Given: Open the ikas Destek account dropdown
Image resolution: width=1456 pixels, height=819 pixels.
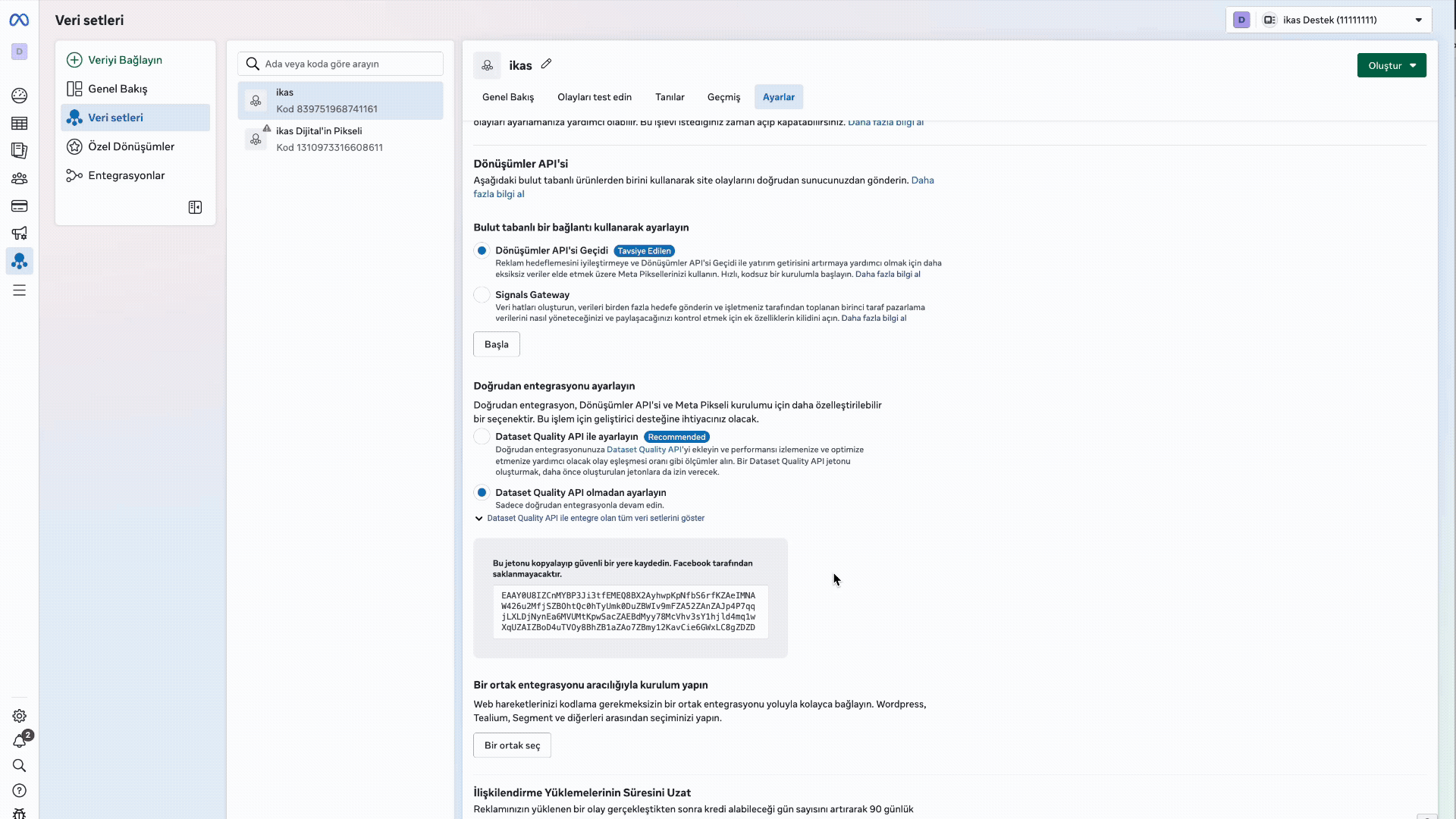Looking at the screenshot, I should 1329,20.
